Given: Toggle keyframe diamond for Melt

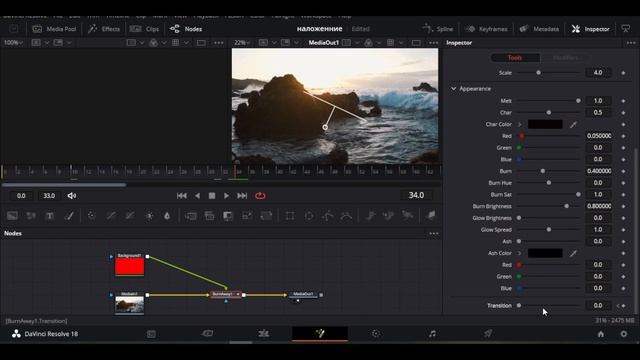Looking at the screenshot, I should (x=623, y=101).
